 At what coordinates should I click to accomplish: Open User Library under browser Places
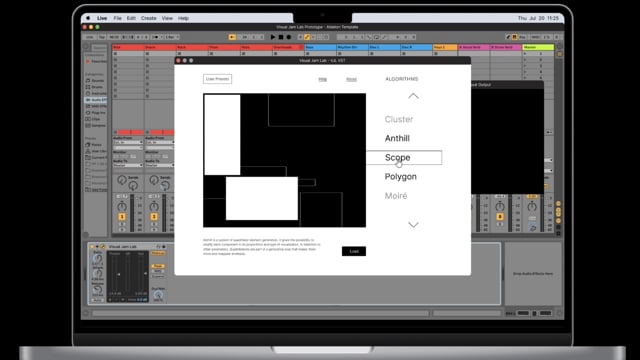coord(96,151)
